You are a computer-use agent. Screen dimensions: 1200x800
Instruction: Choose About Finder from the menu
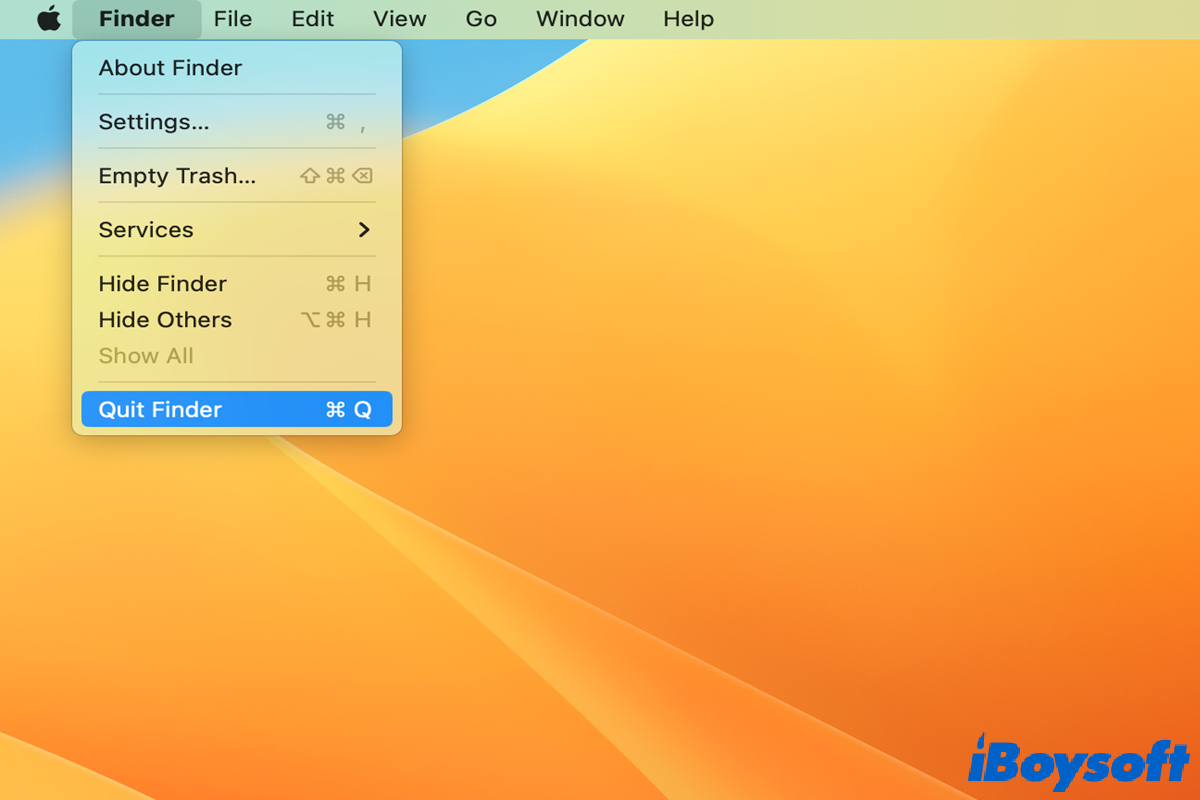pos(170,68)
